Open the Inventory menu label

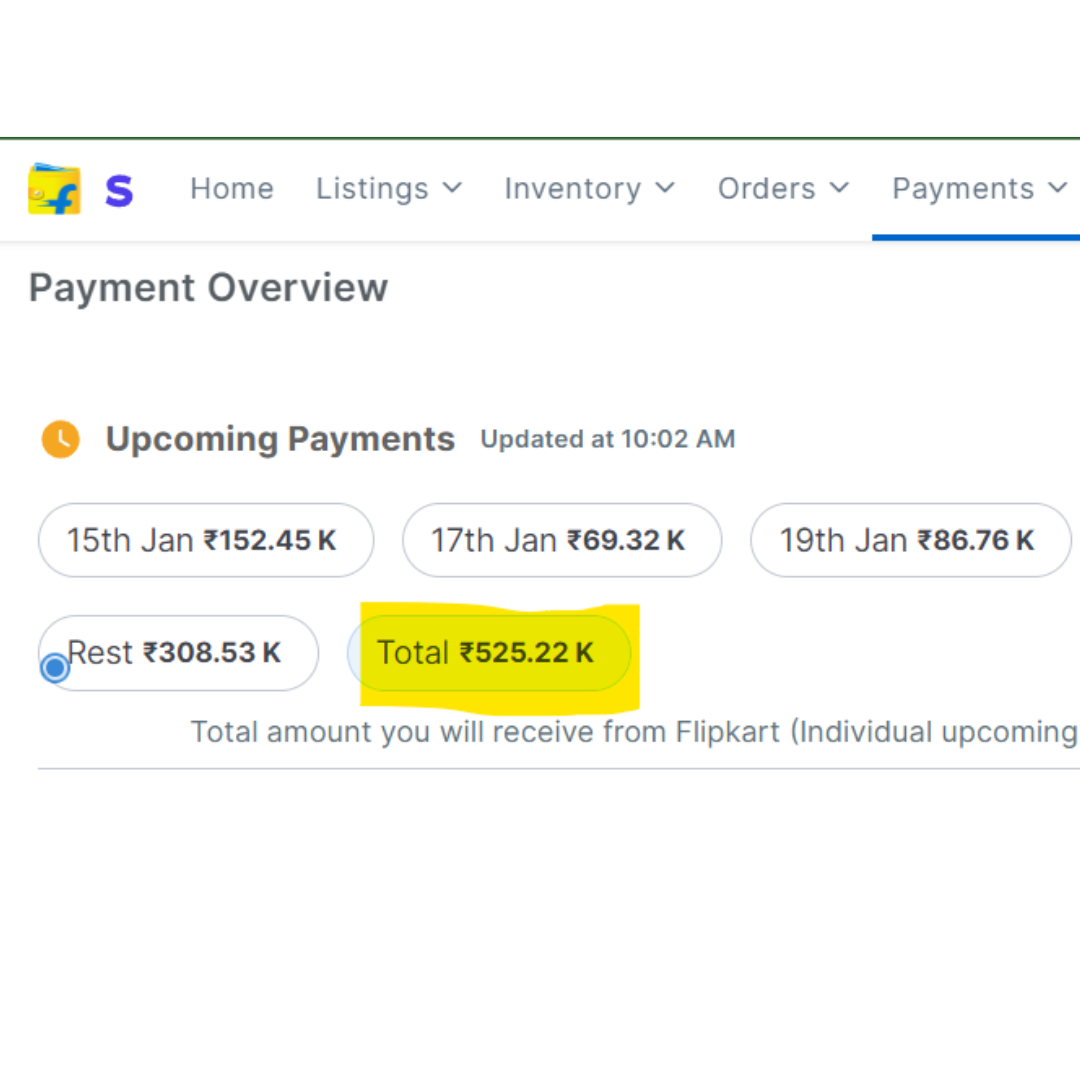pyautogui.click(x=573, y=189)
